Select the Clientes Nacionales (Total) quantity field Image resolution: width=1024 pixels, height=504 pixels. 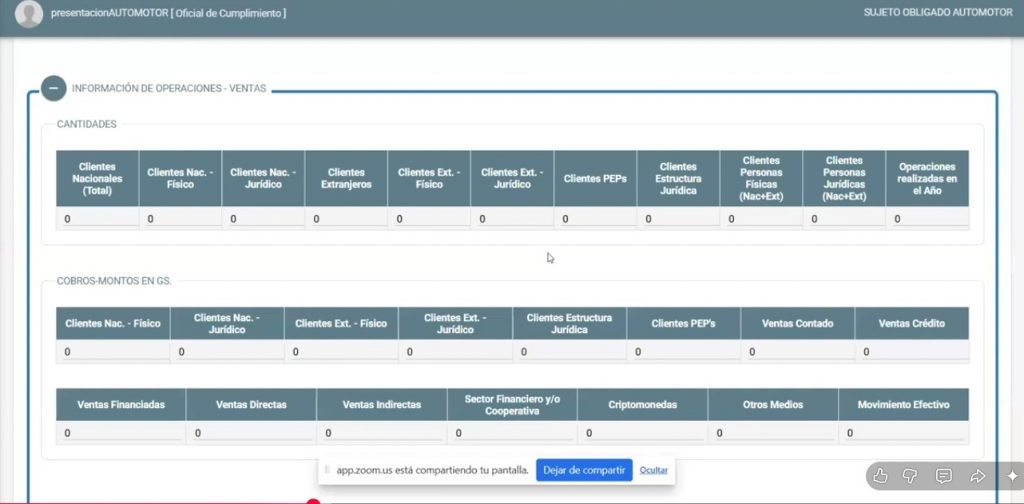pyautogui.click(x=97, y=218)
